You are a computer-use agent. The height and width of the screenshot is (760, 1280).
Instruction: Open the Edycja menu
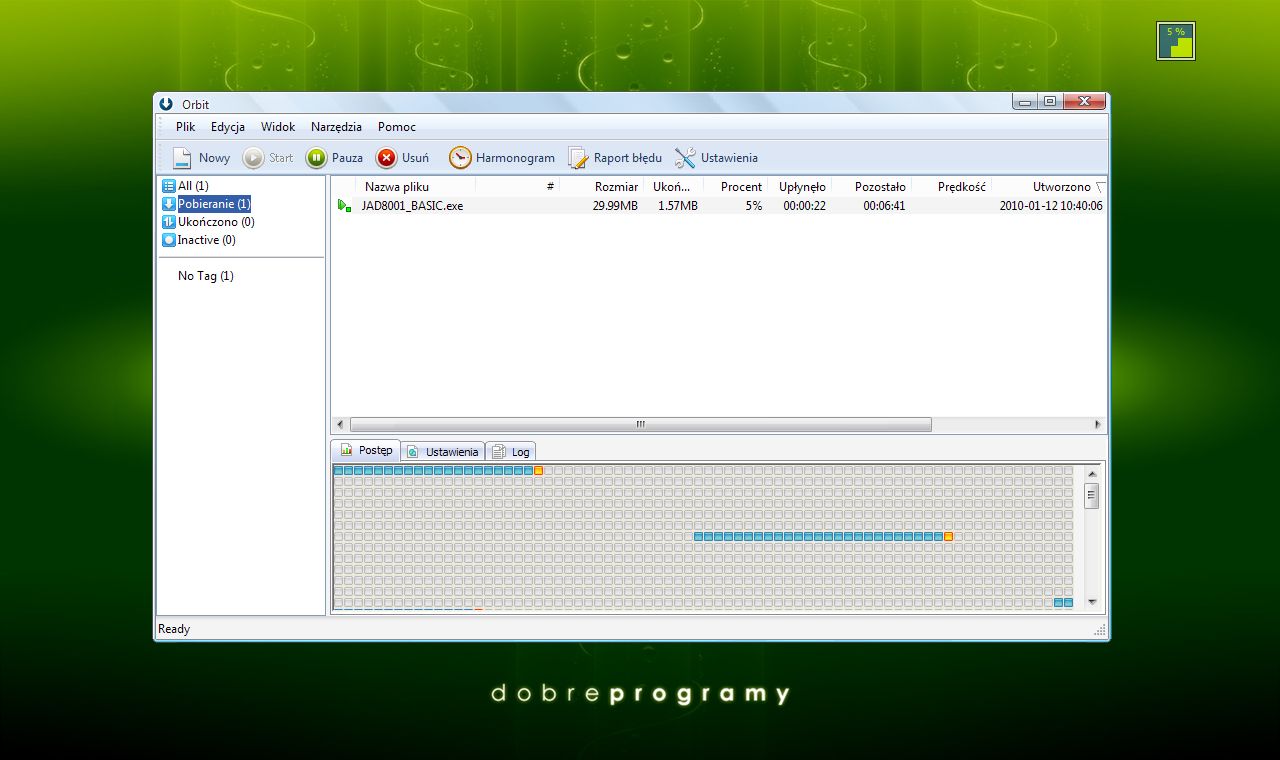pos(228,127)
